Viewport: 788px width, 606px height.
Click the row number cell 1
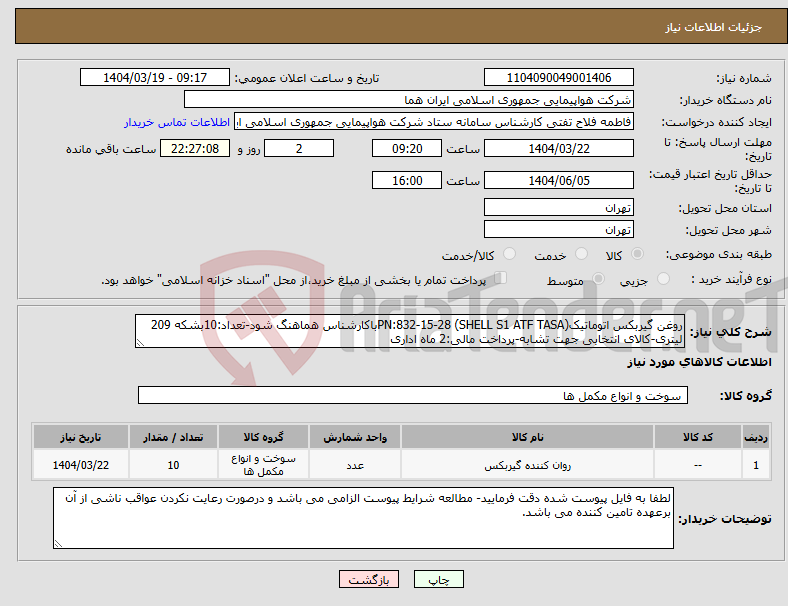click(755, 465)
